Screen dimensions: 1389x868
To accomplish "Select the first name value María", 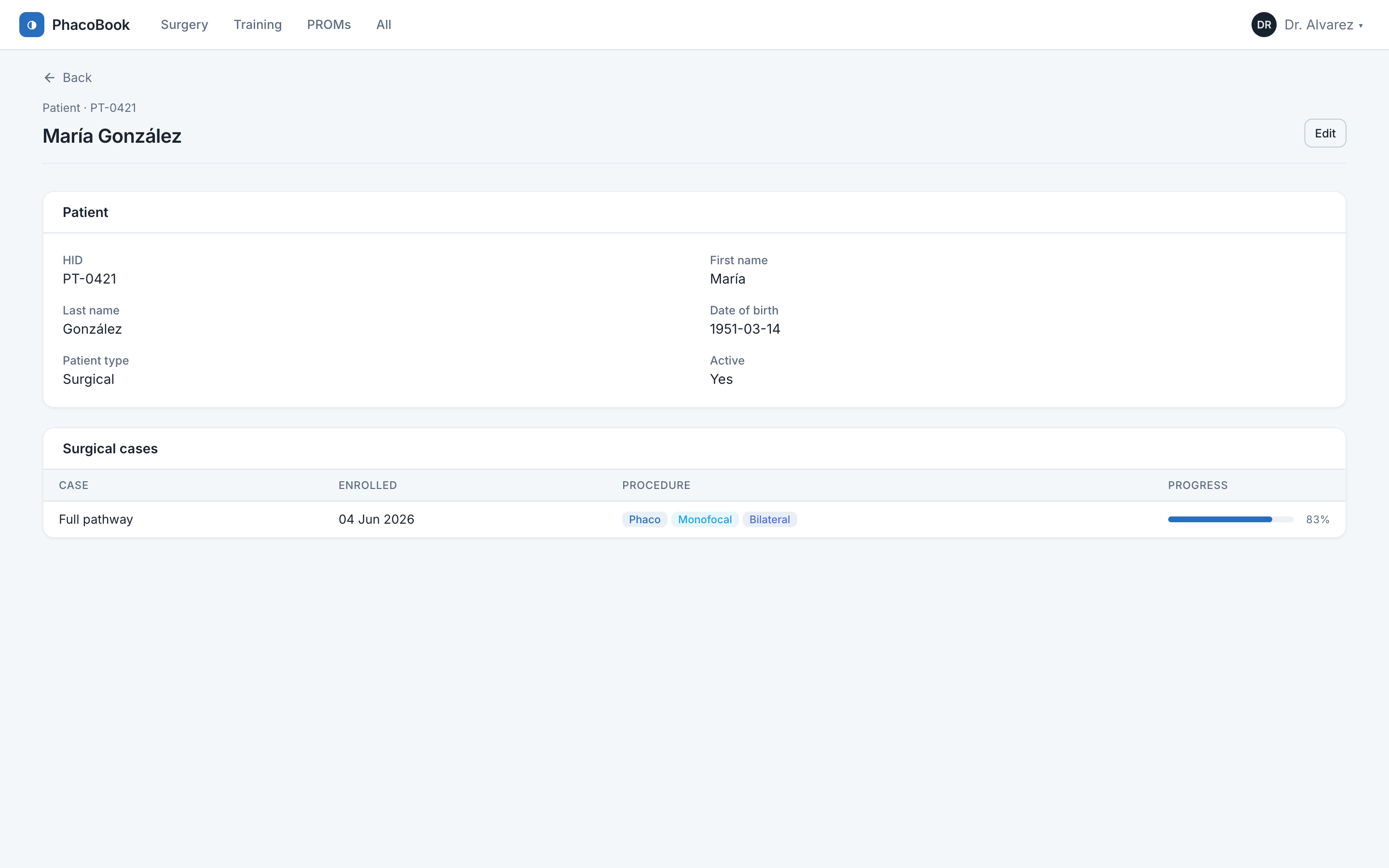I will coord(727,279).
